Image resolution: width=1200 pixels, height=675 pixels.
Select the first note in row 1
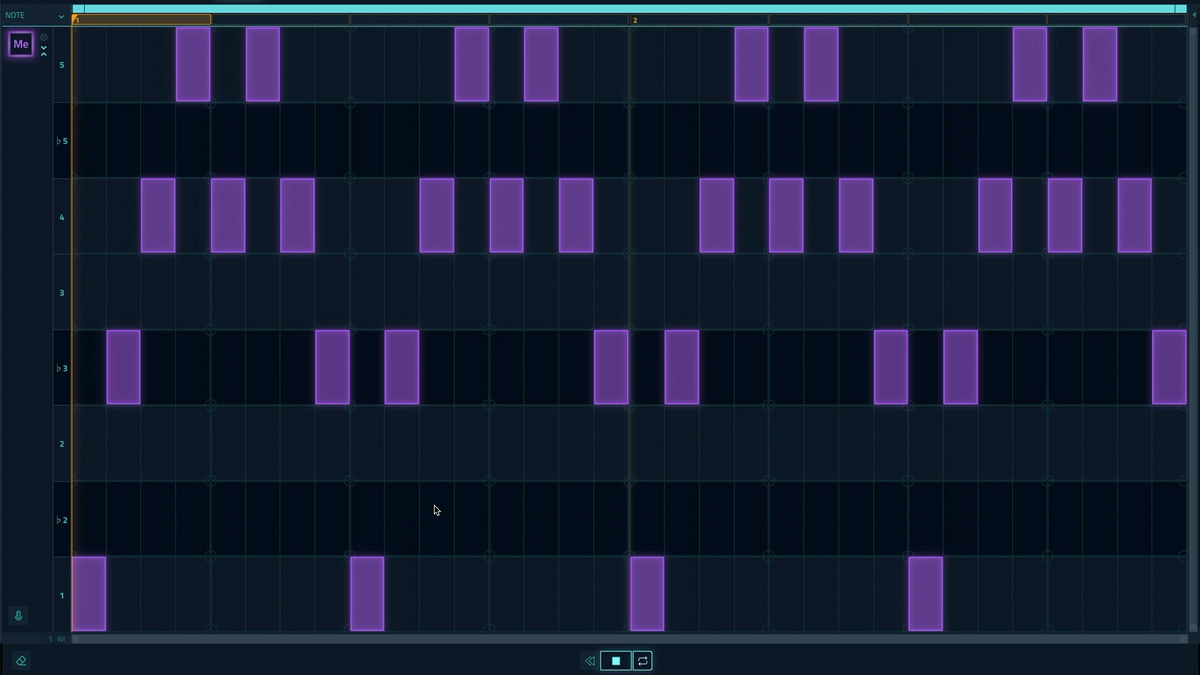tap(89, 594)
